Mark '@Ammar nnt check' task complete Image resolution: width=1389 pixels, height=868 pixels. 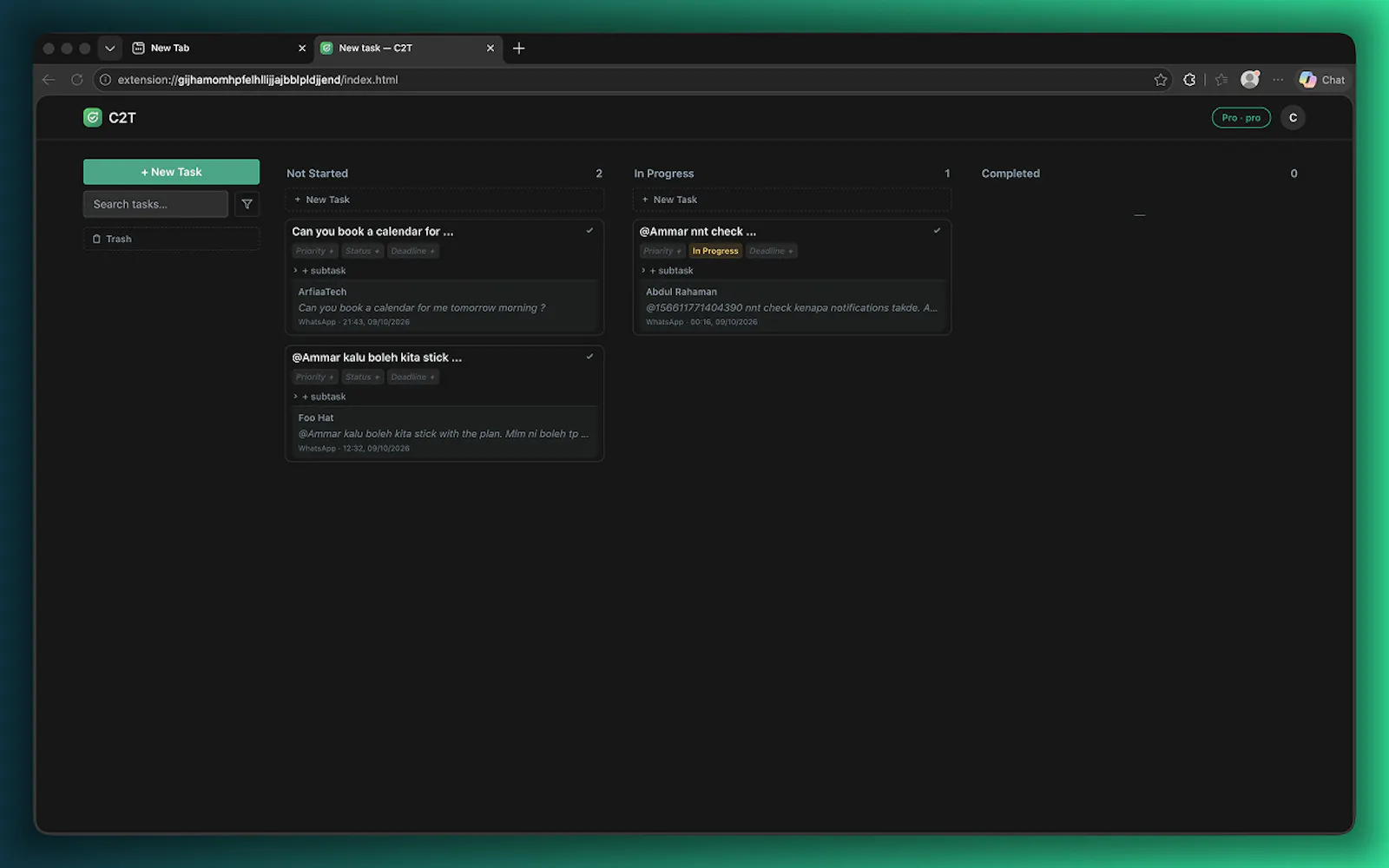click(x=937, y=231)
